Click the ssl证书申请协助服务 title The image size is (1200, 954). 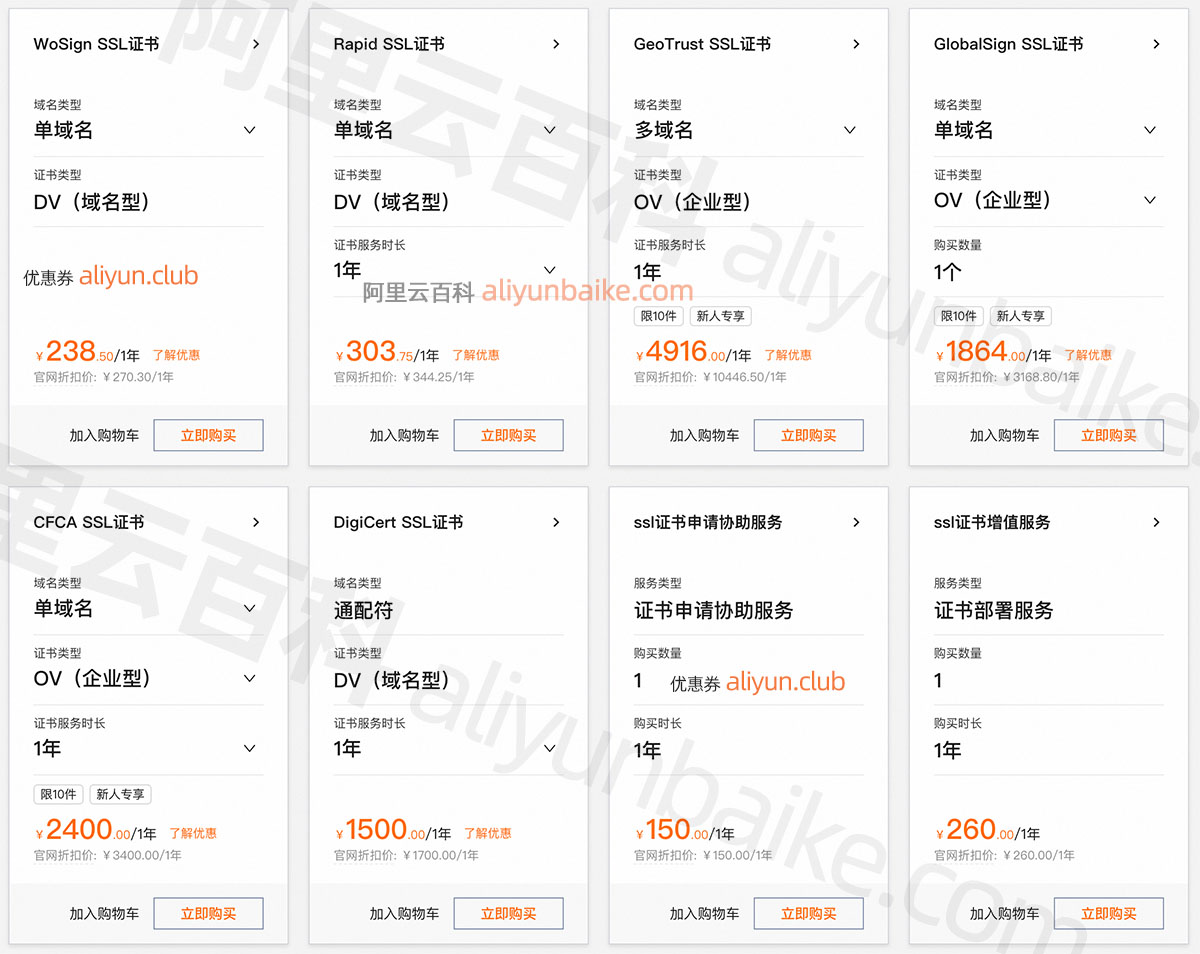point(708,522)
